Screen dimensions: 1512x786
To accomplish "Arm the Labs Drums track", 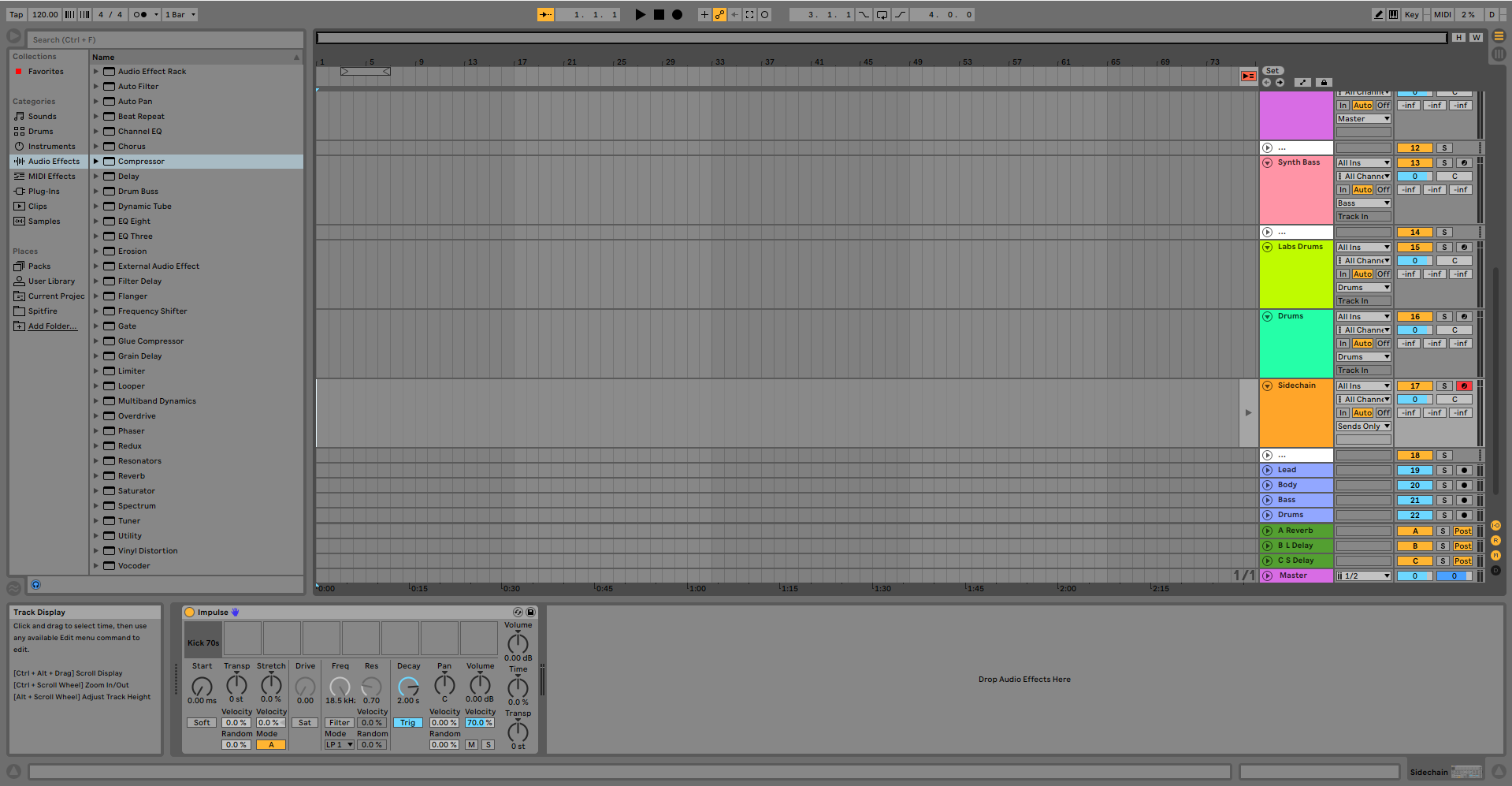I will [1464, 248].
